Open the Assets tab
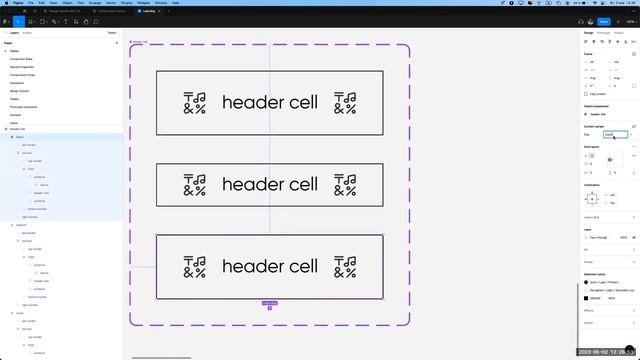Image resolution: width=640 pixels, height=360 pixels. coord(27,33)
